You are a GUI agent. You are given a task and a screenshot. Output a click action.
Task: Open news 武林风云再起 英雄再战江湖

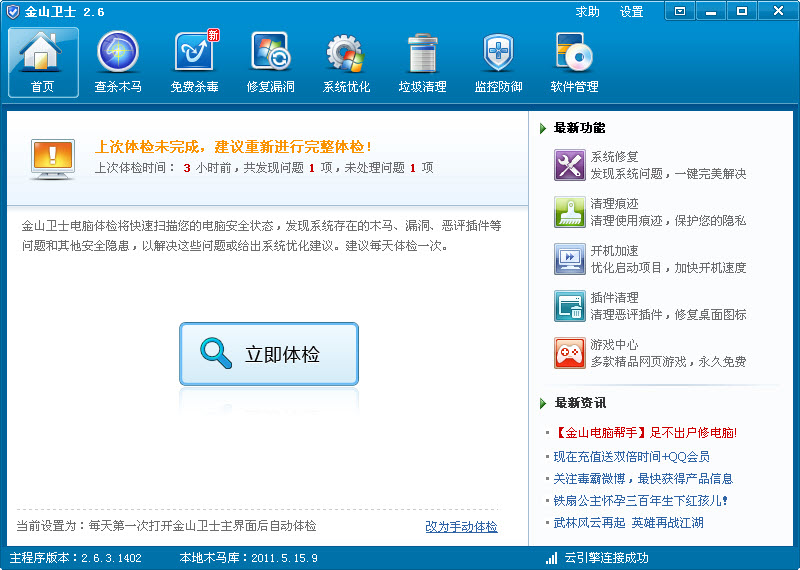pyautogui.click(x=628, y=523)
